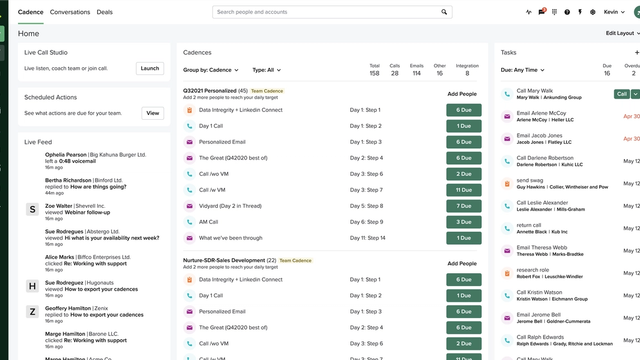The image size is (640, 360).
Task: Click the Call button for Mary Walk
Action: click(622, 94)
